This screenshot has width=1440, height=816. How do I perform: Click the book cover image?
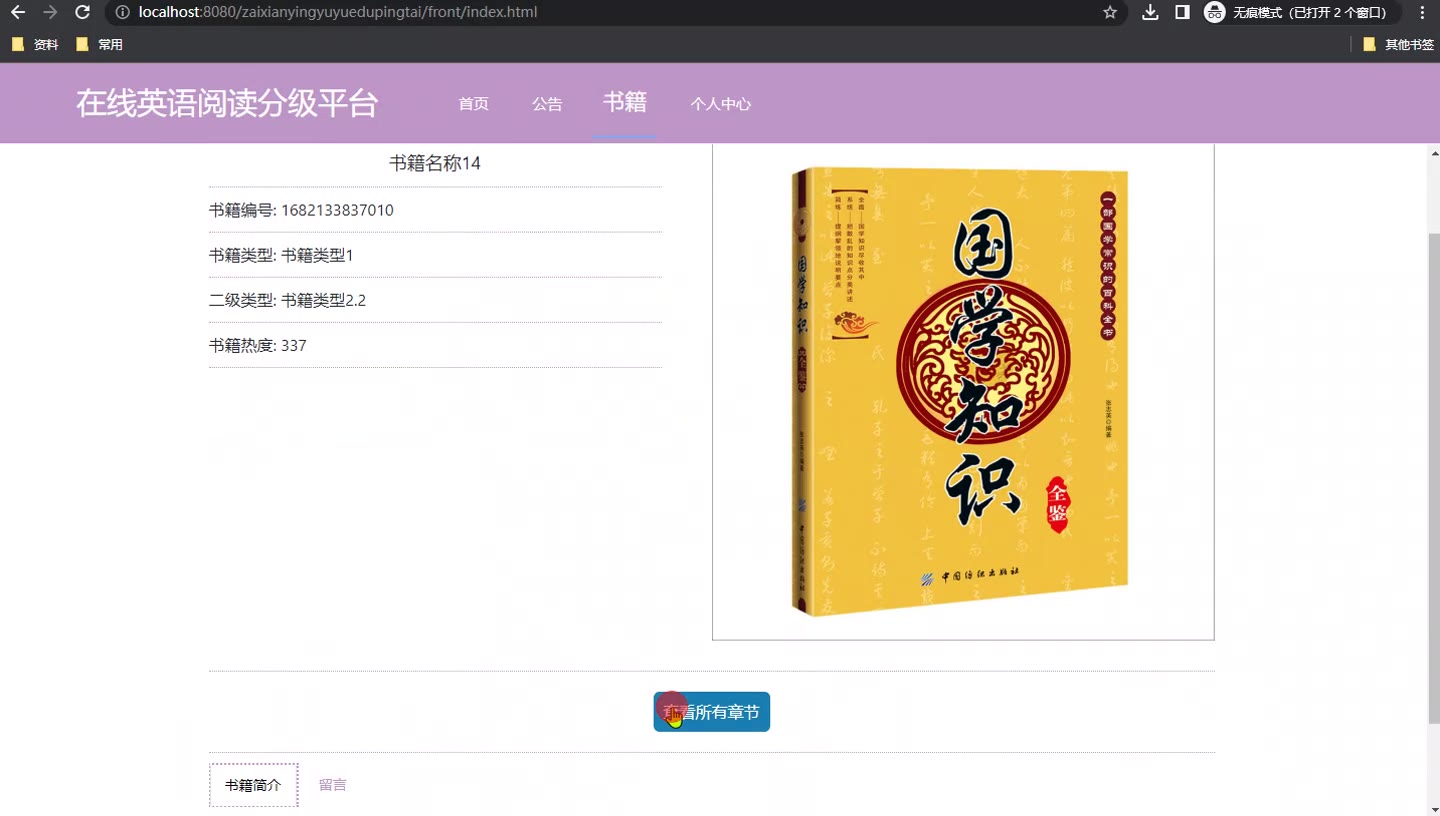pyautogui.click(x=963, y=391)
